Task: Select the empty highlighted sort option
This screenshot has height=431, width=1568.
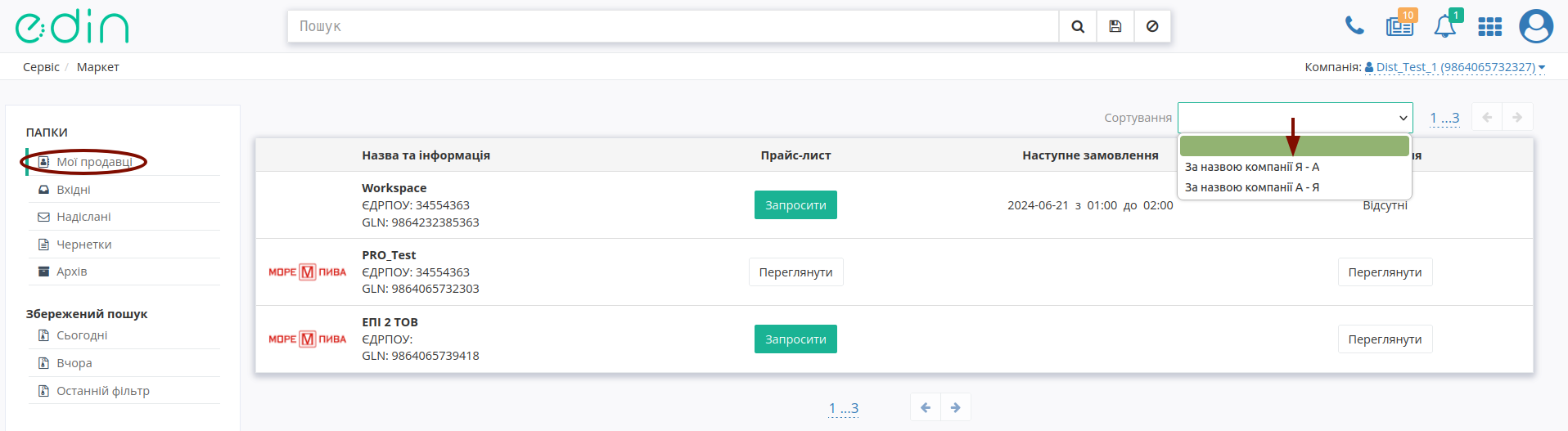Action: coord(1295,146)
